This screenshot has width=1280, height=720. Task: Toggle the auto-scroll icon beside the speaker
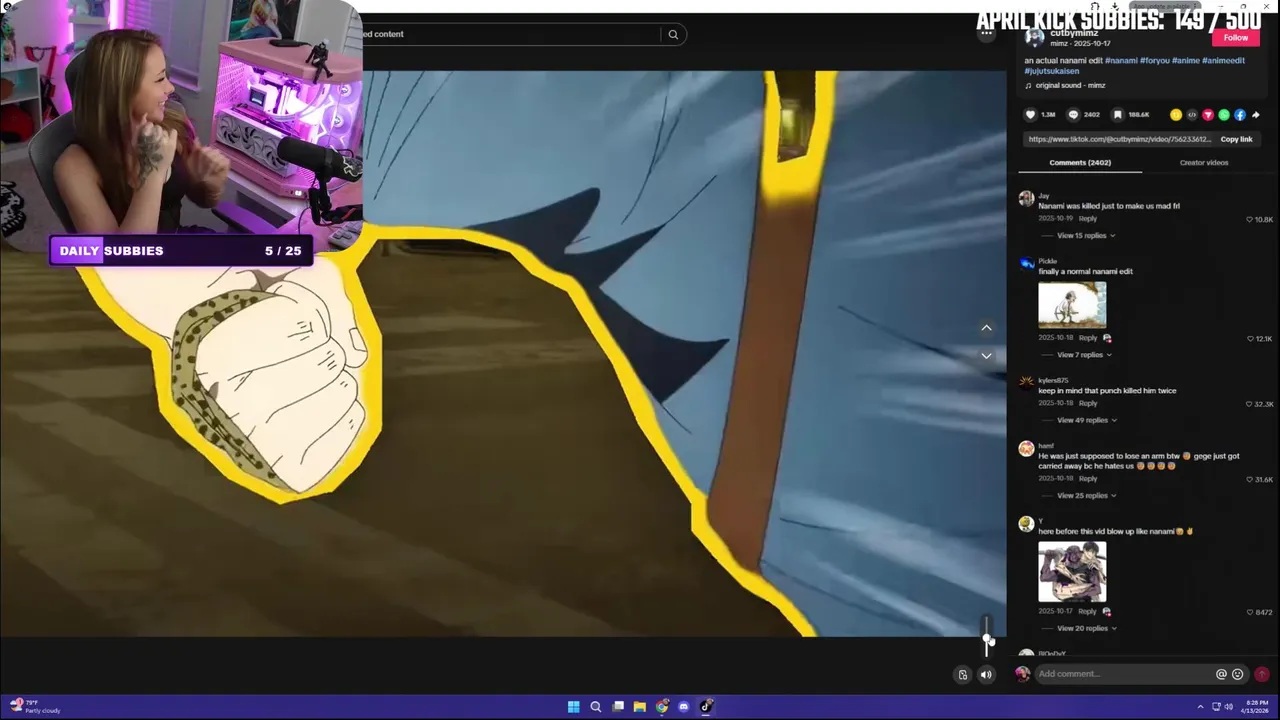pos(963,675)
